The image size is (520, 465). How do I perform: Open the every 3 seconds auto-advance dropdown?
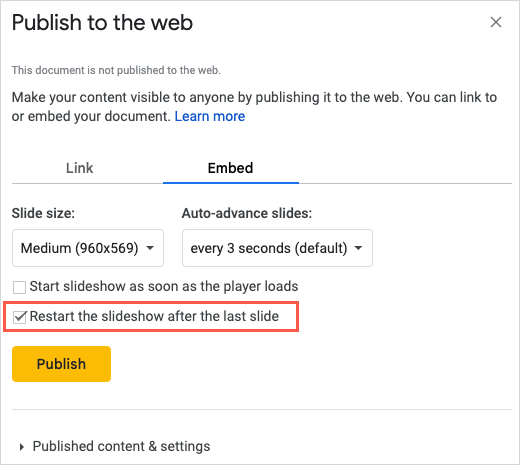coord(277,248)
